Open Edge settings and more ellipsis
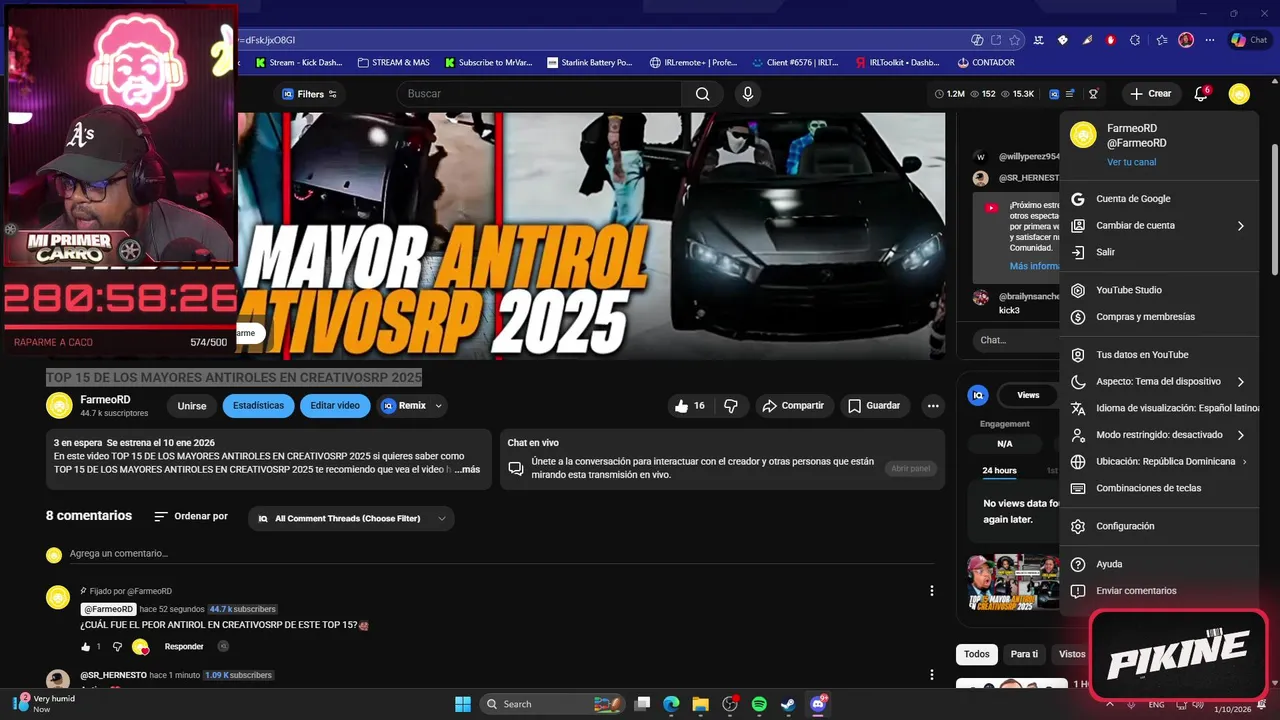The height and width of the screenshot is (720, 1280). 1210,40
